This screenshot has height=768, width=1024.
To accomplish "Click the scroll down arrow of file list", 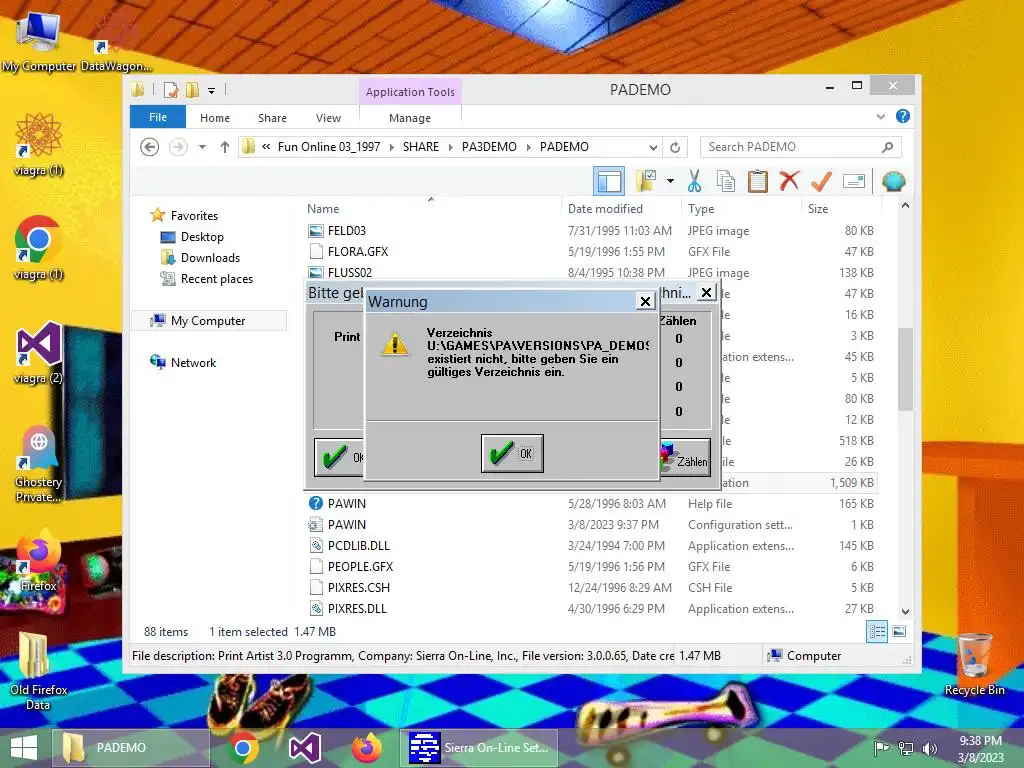I will pos(905,611).
